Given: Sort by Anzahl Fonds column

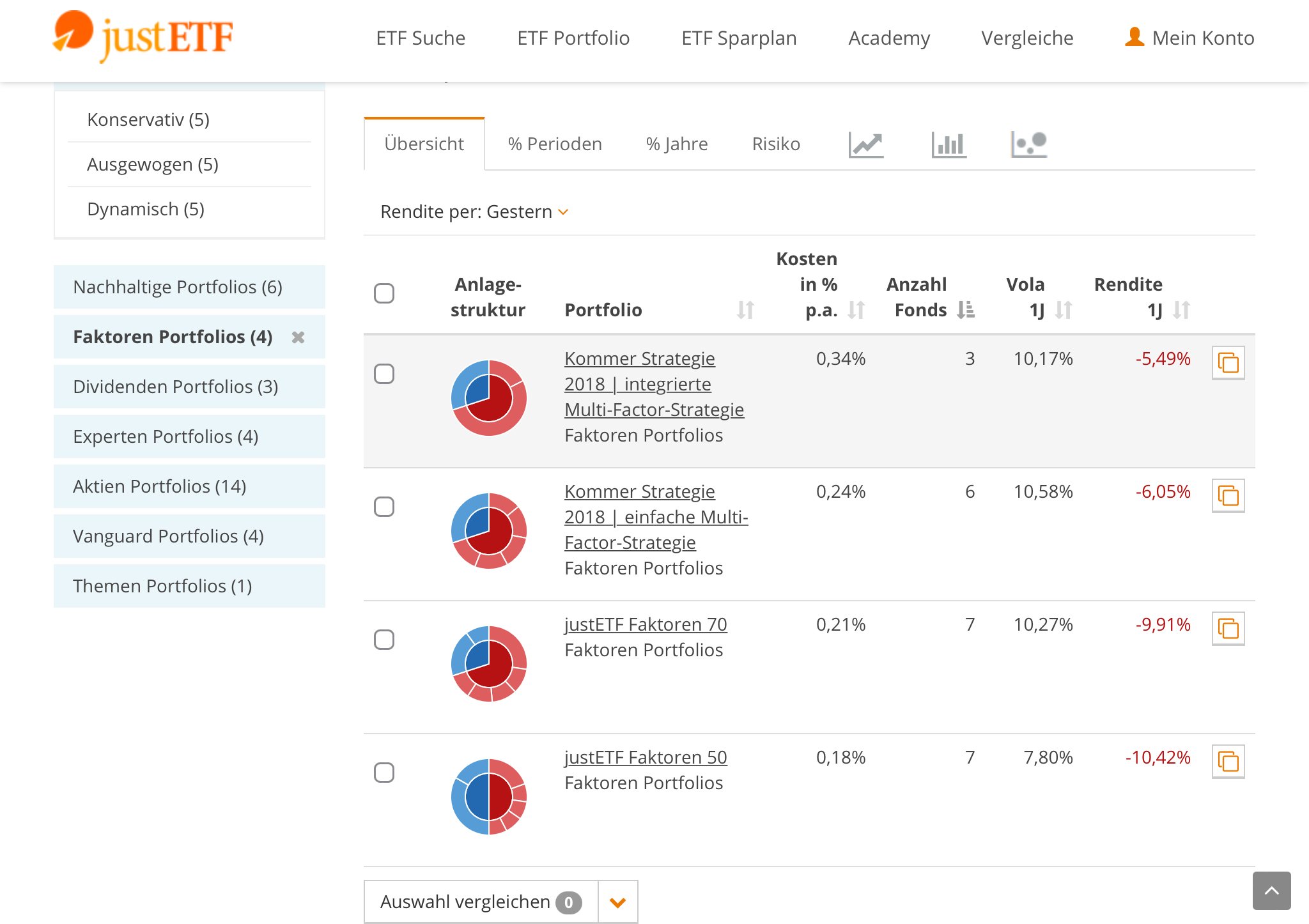Looking at the screenshot, I should (966, 311).
